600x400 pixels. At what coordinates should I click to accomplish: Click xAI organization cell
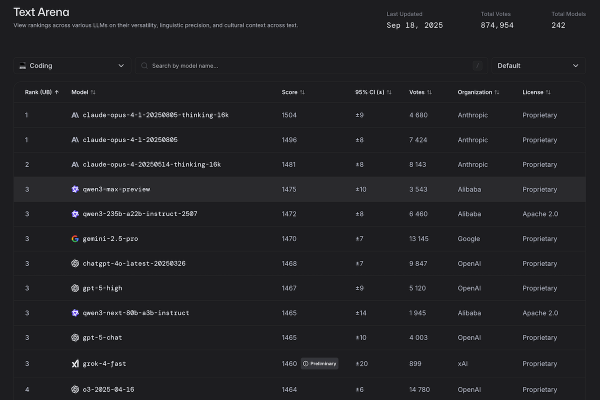click(x=463, y=364)
